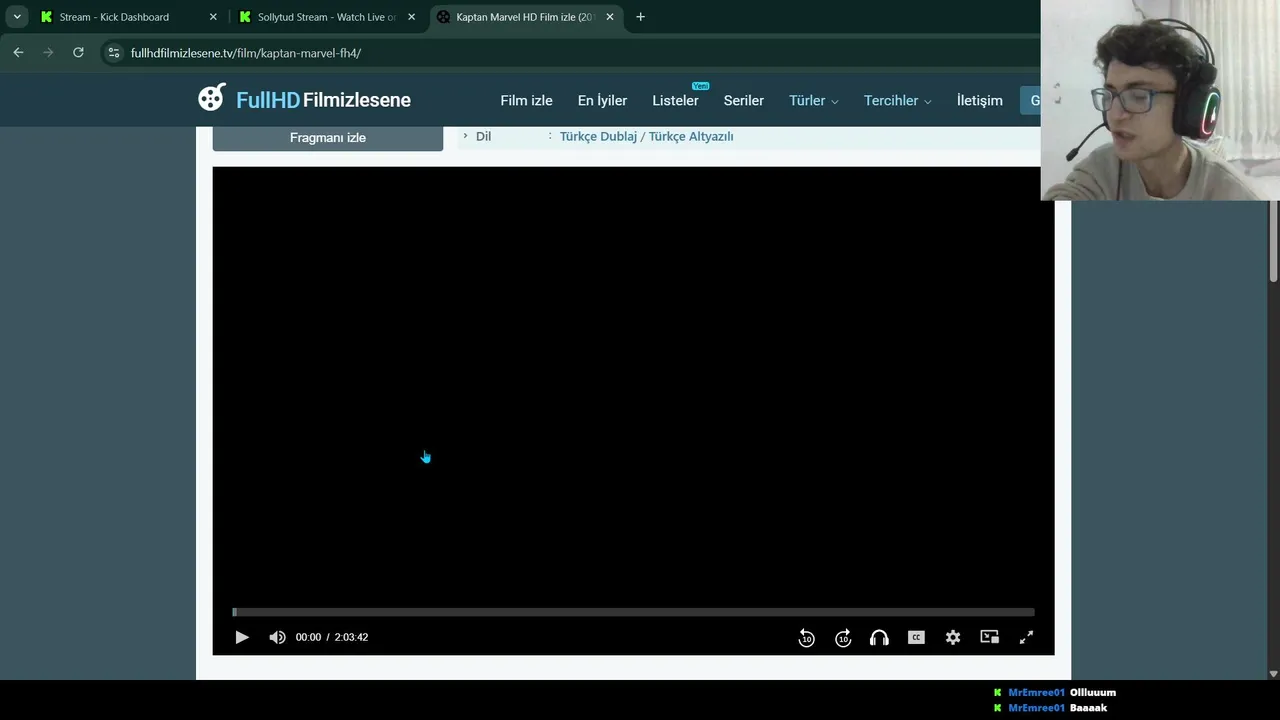The image size is (1280, 720).
Task: Close the Kick Dashboard tab
Action: click(x=213, y=17)
